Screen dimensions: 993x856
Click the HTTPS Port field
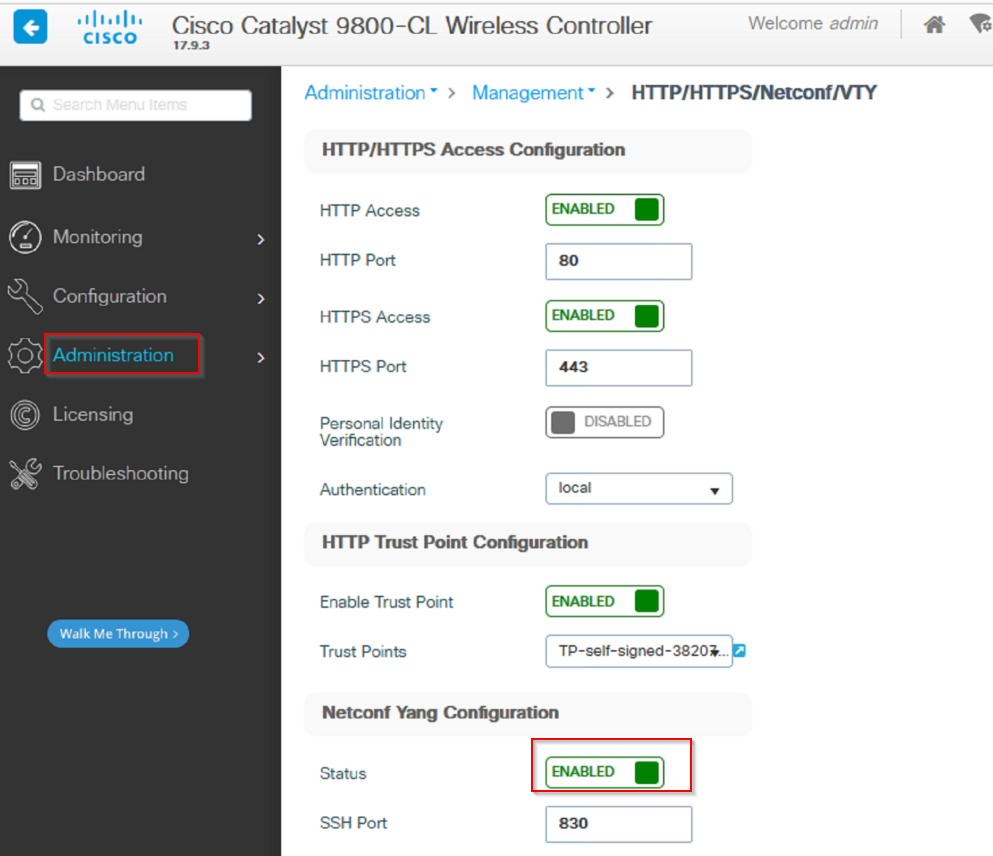619,368
